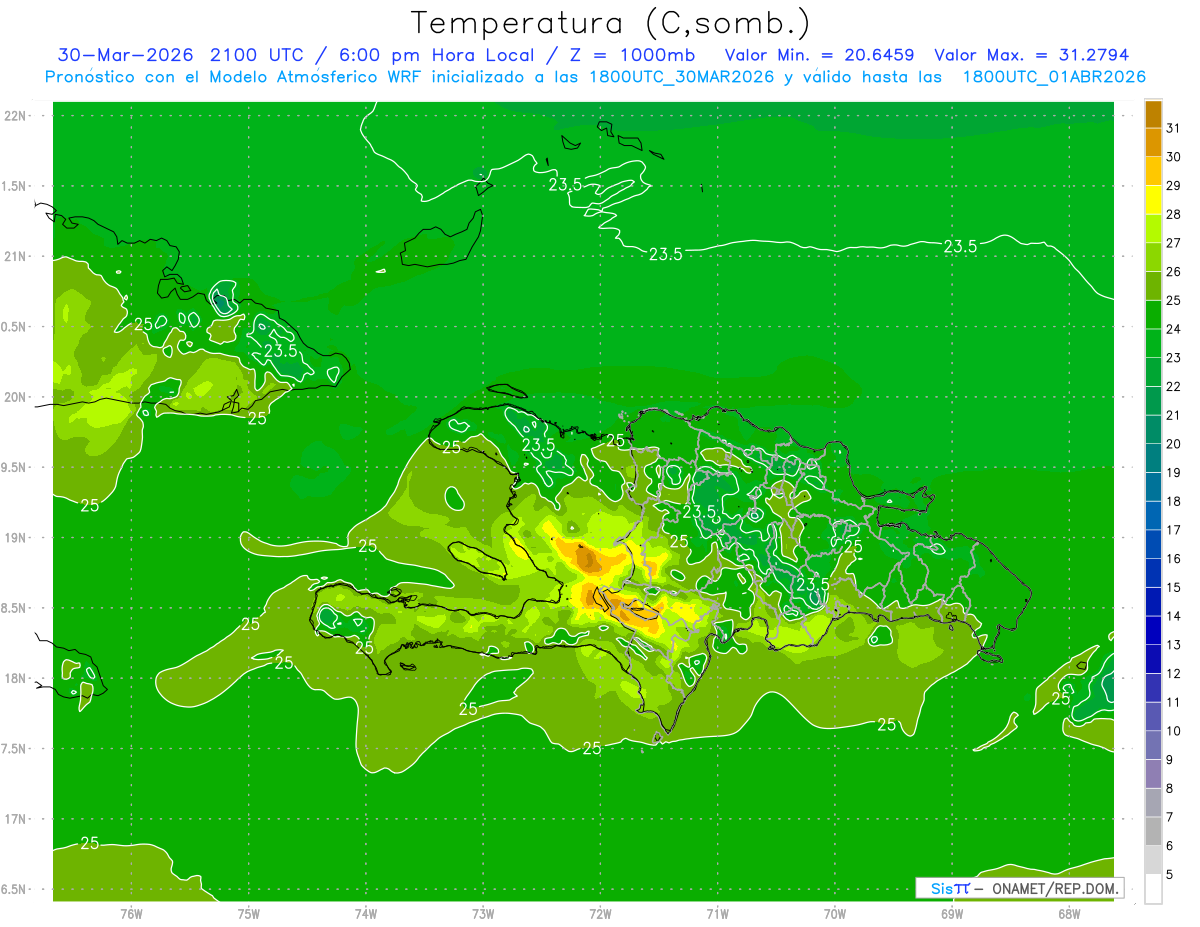Select the blue 15 colorbar segment
1200x927 pixels.
coord(1153,574)
